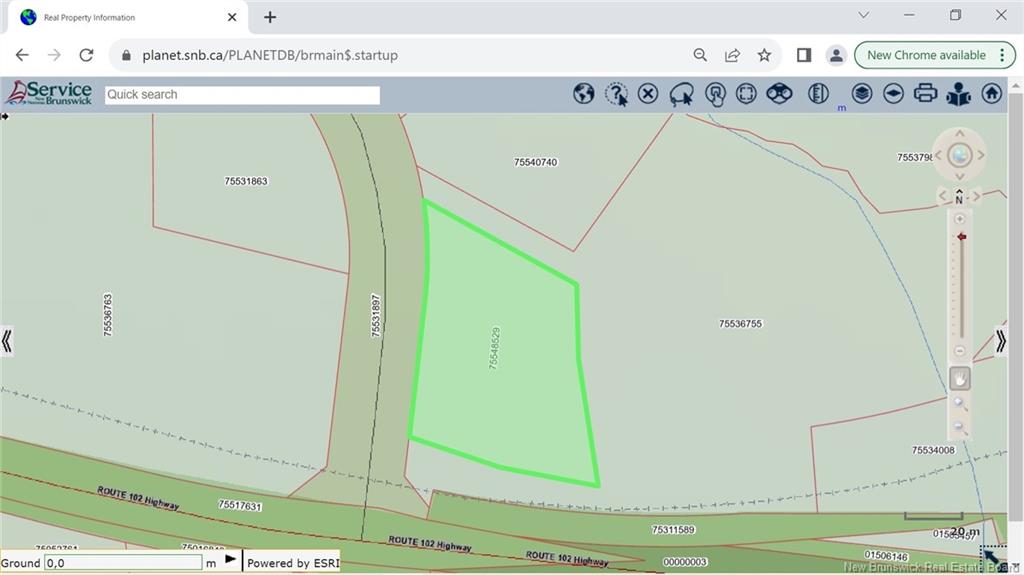
Task: Go back to previous page
Action: pos(22,55)
